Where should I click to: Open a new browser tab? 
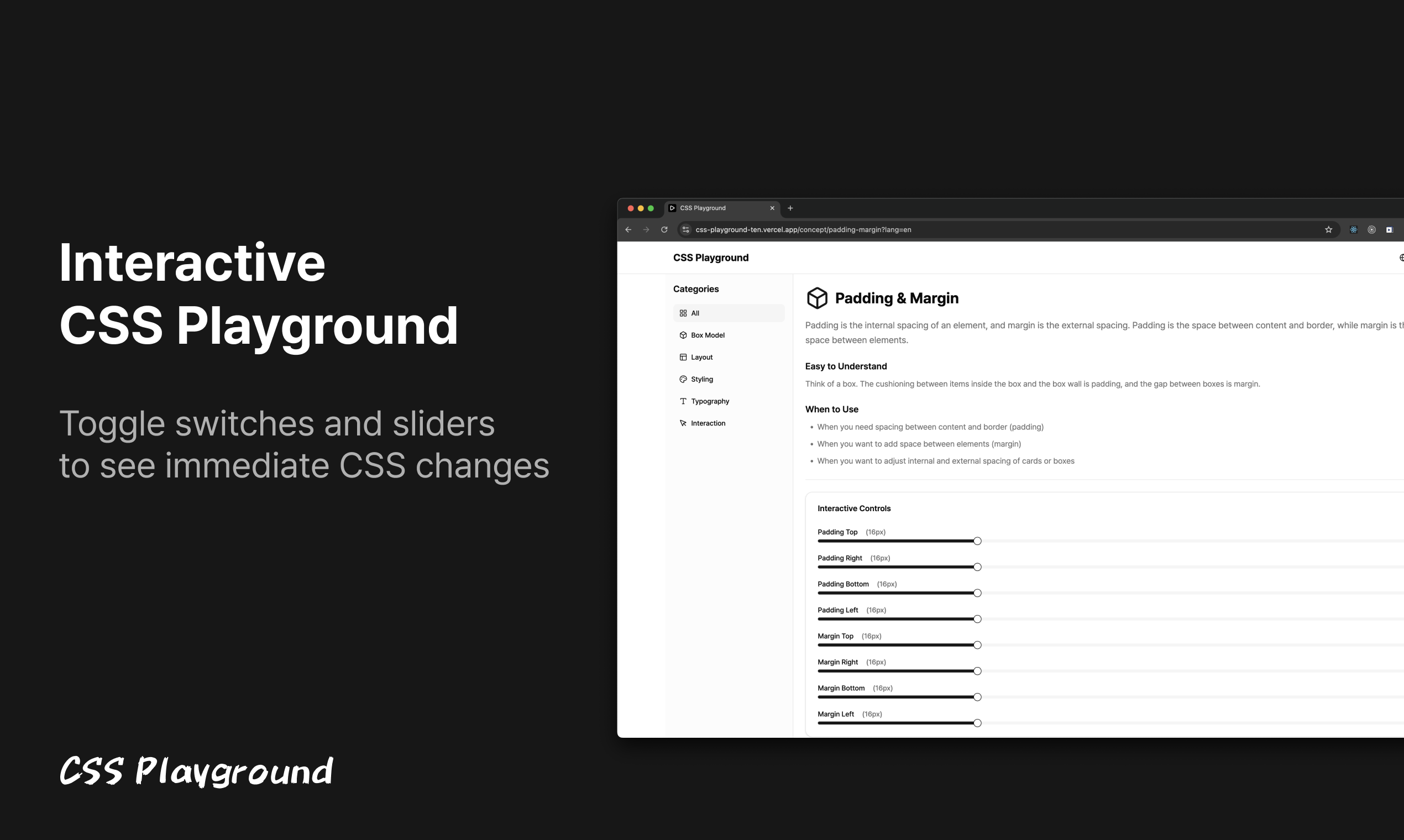click(x=790, y=208)
